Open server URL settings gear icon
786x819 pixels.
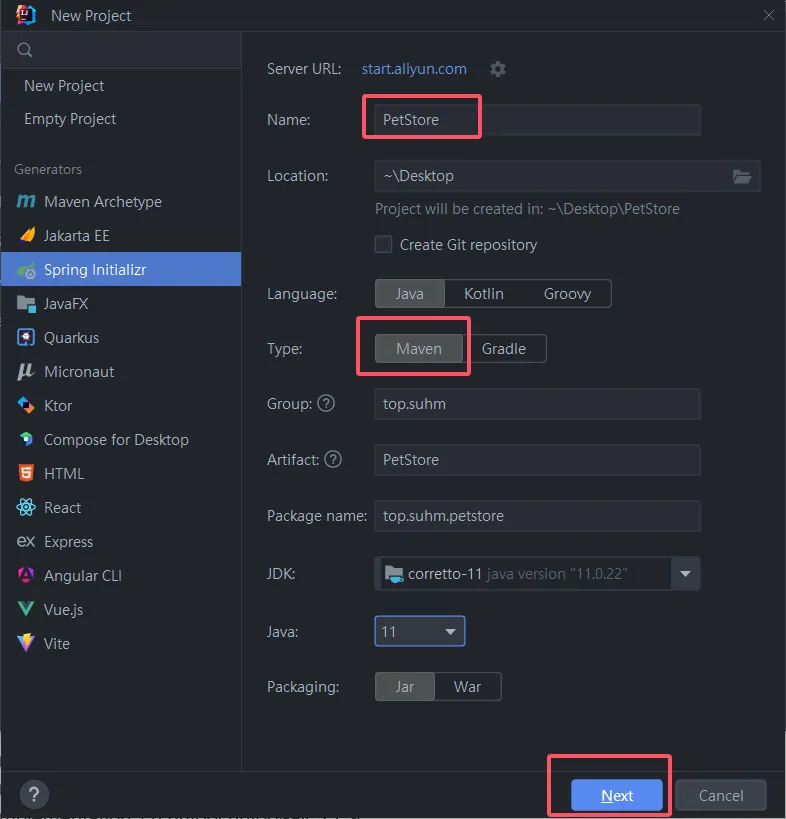(498, 69)
